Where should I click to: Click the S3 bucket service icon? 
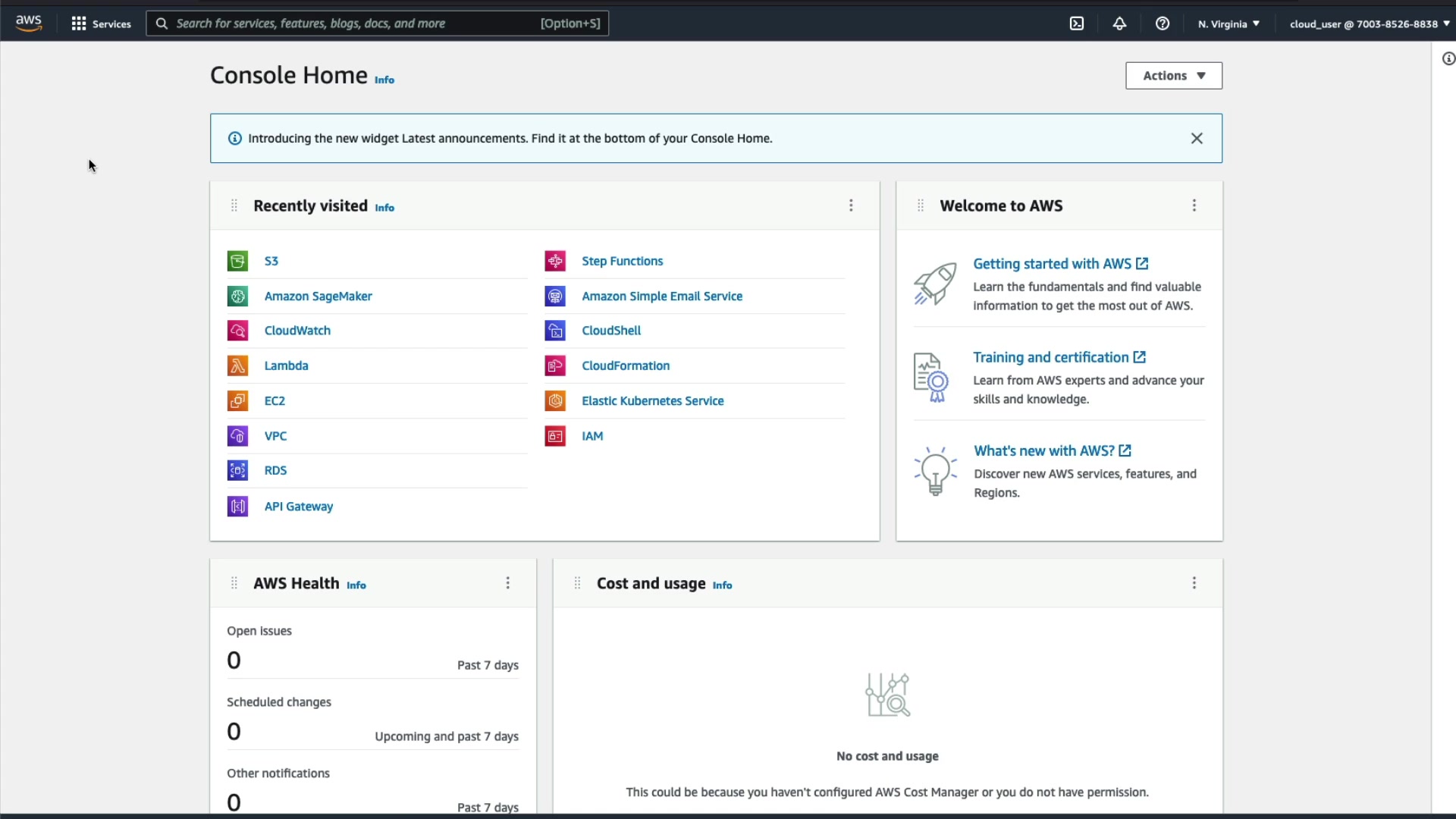point(237,261)
